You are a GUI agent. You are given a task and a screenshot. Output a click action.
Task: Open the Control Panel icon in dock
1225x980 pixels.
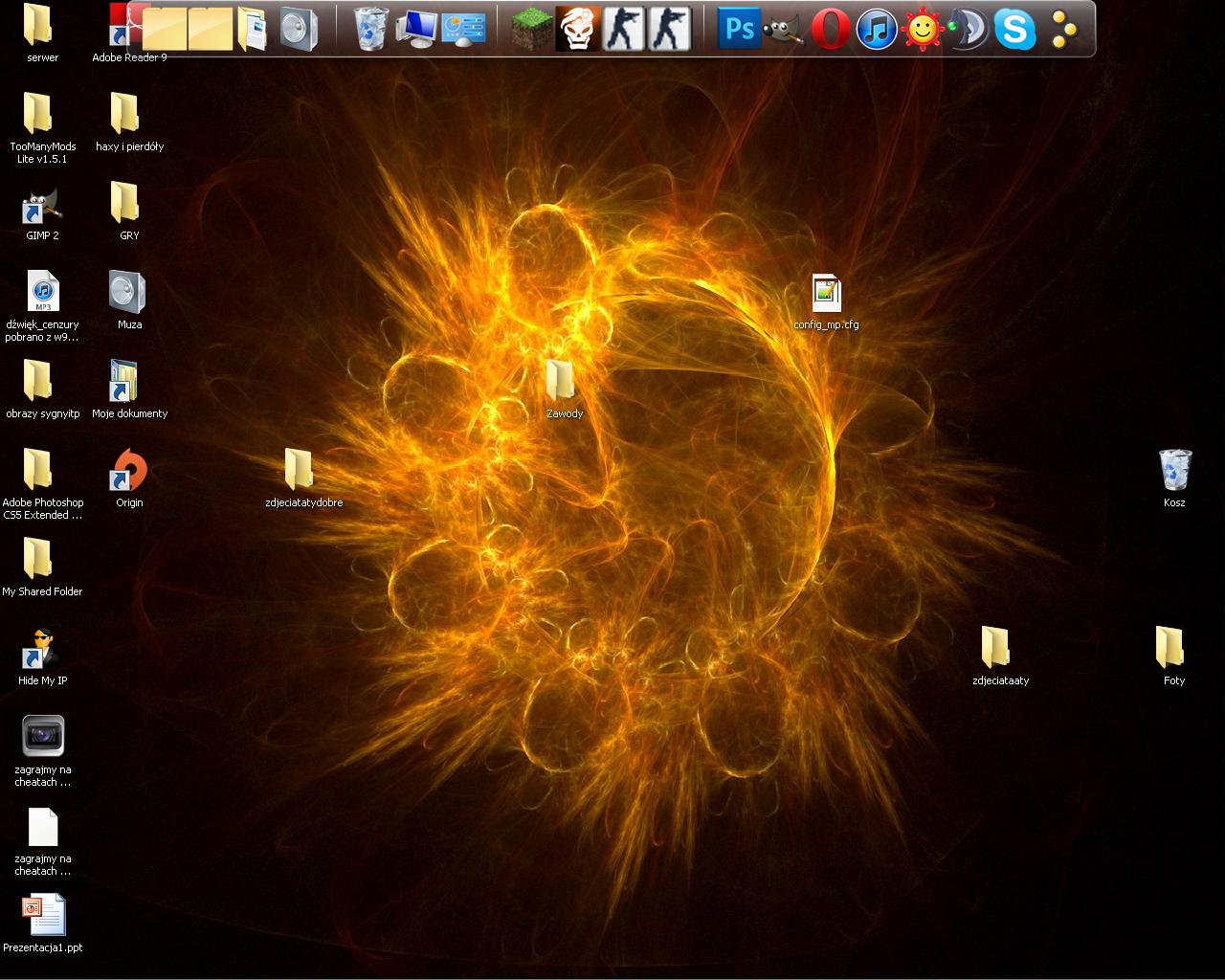coord(463,29)
